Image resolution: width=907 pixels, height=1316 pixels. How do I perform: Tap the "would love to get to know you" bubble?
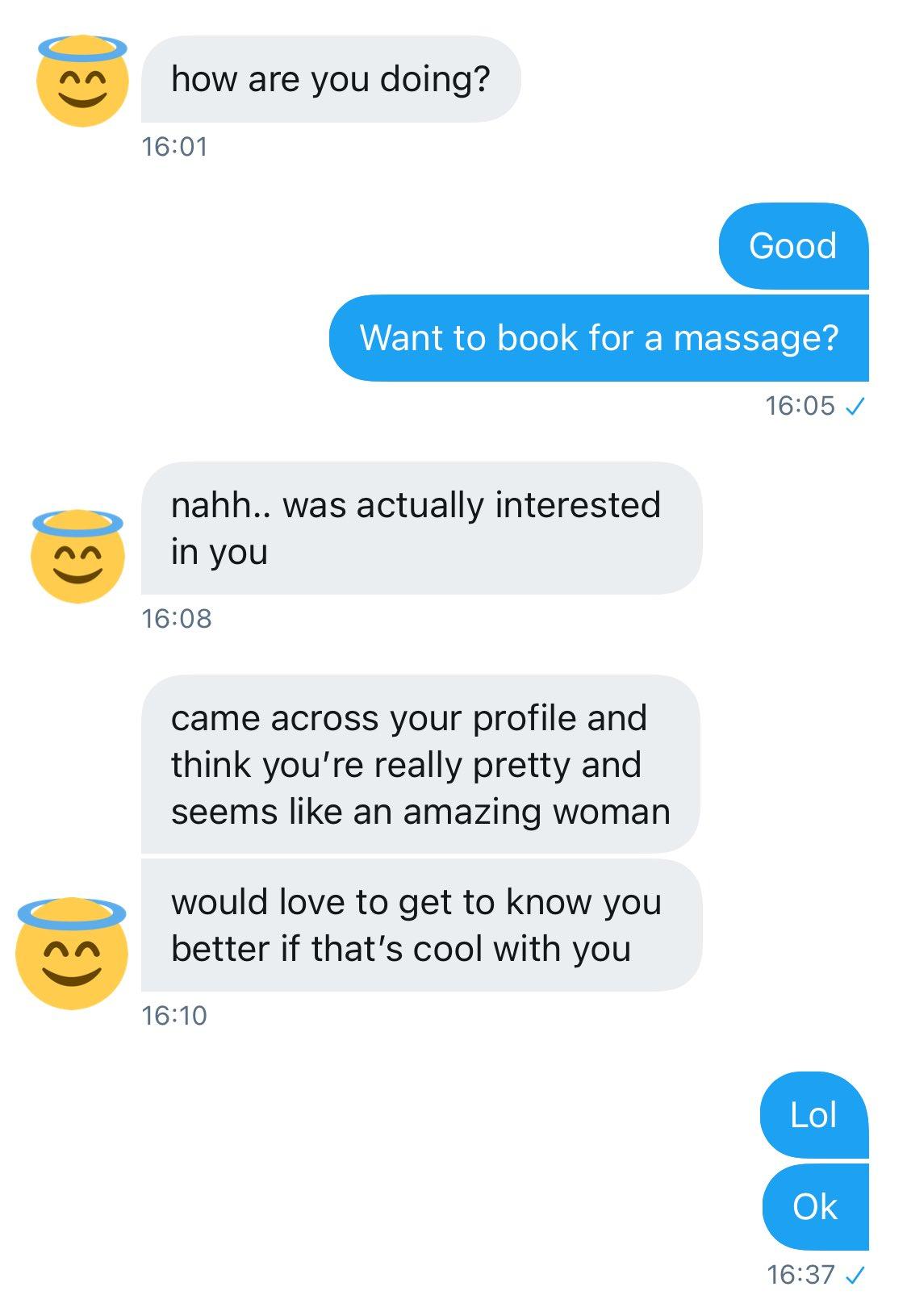(420, 925)
